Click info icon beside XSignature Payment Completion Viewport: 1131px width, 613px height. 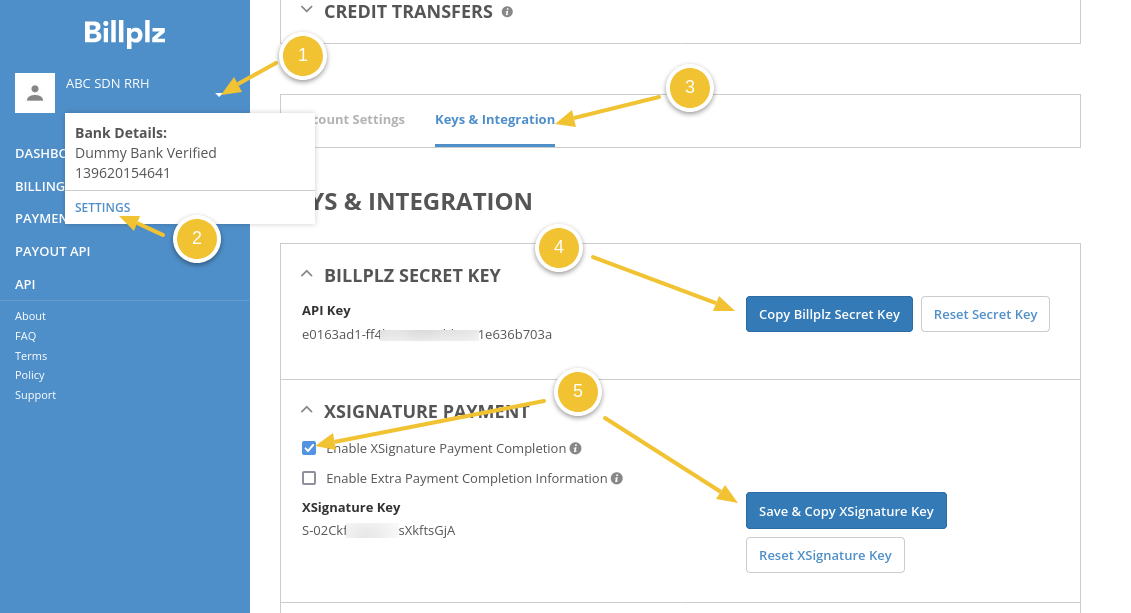point(576,449)
